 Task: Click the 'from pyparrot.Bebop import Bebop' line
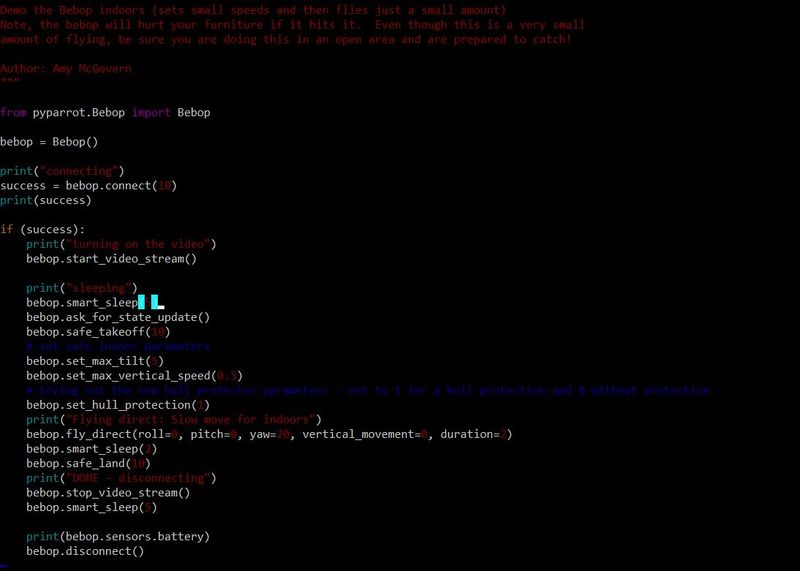tap(105, 113)
